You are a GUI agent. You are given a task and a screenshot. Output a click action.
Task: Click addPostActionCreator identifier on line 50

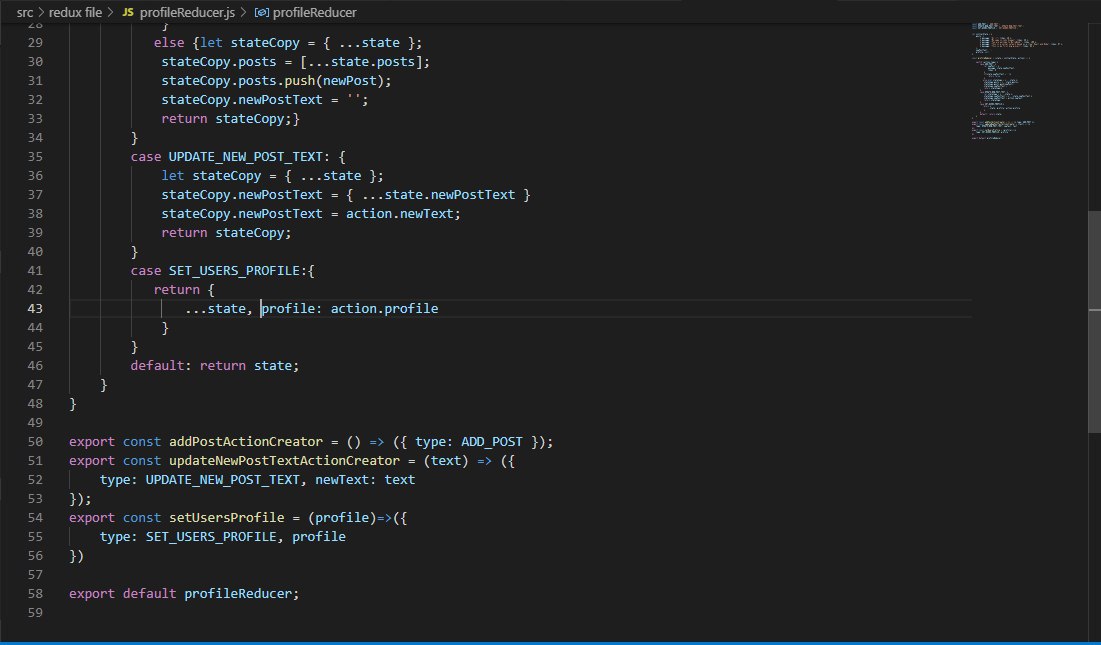point(246,441)
